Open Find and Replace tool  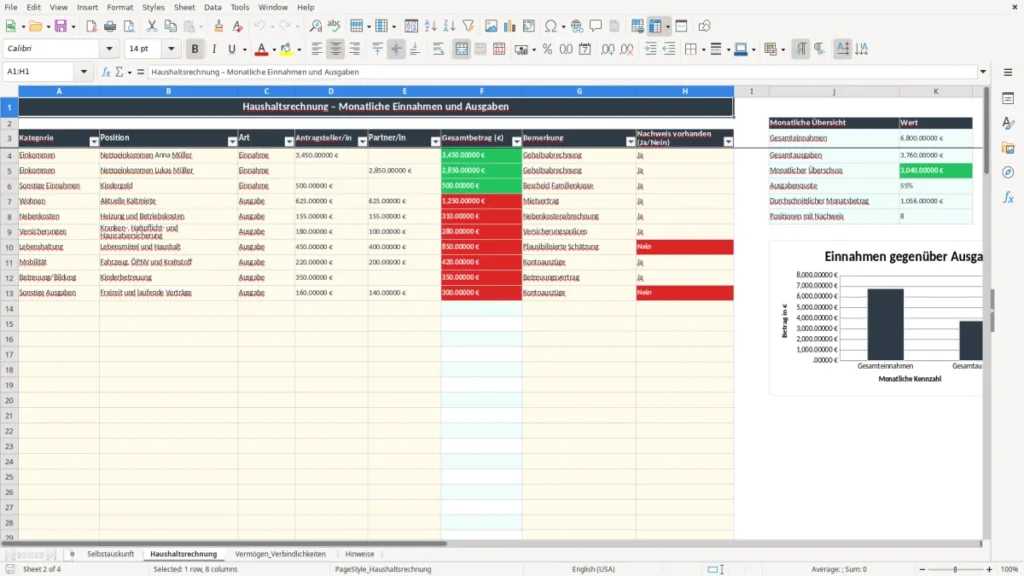tap(315, 26)
